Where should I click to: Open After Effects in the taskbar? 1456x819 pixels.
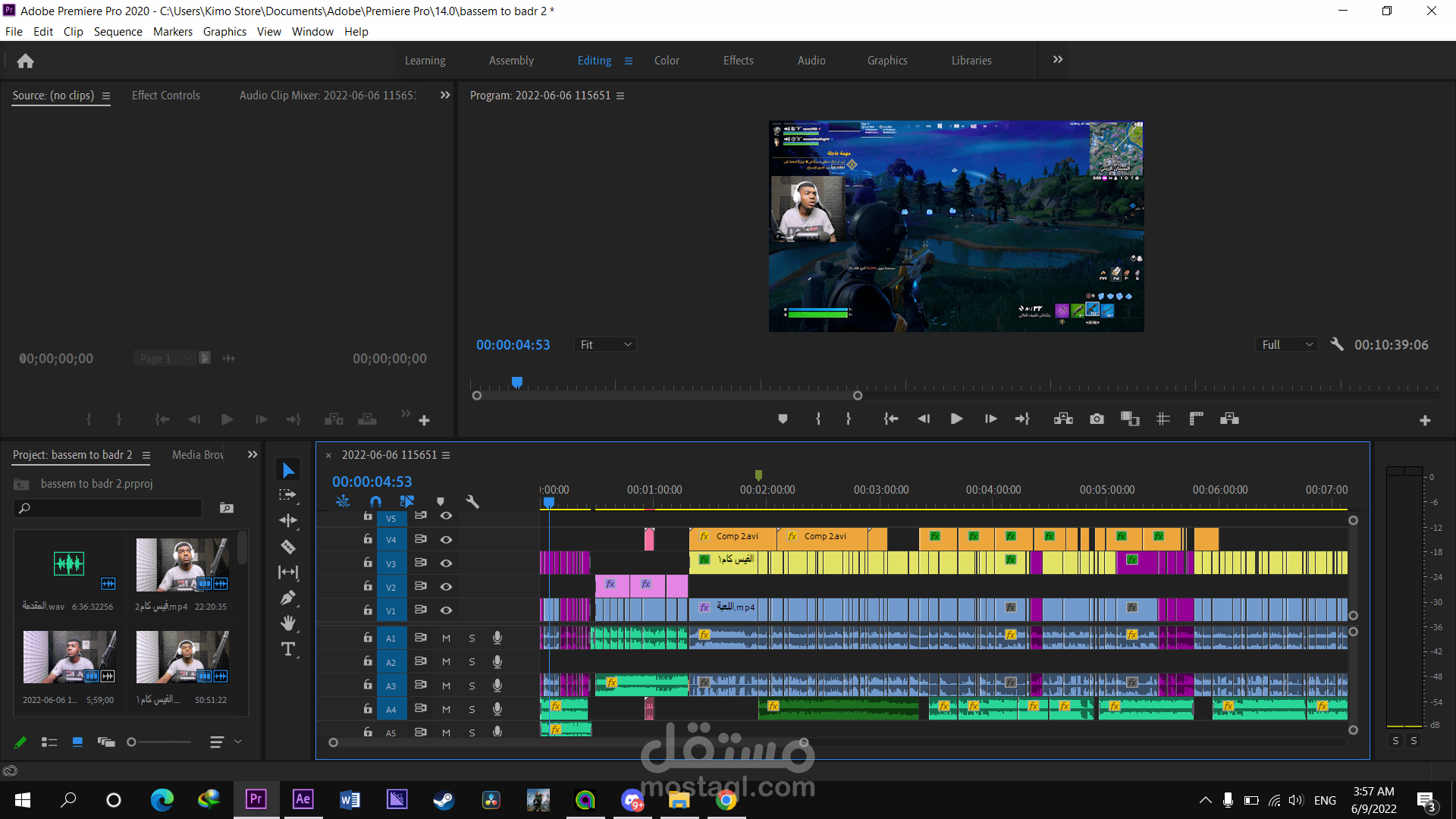(x=303, y=799)
